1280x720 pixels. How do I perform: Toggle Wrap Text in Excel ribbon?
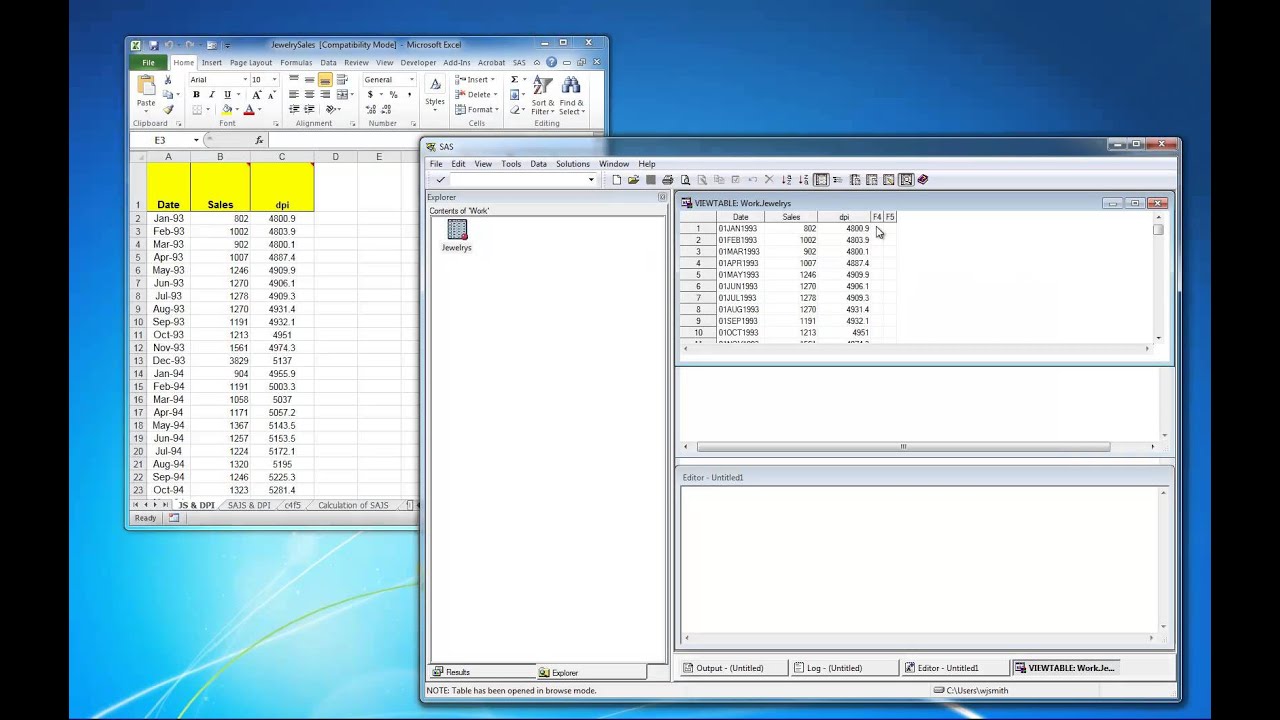coord(343,80)
